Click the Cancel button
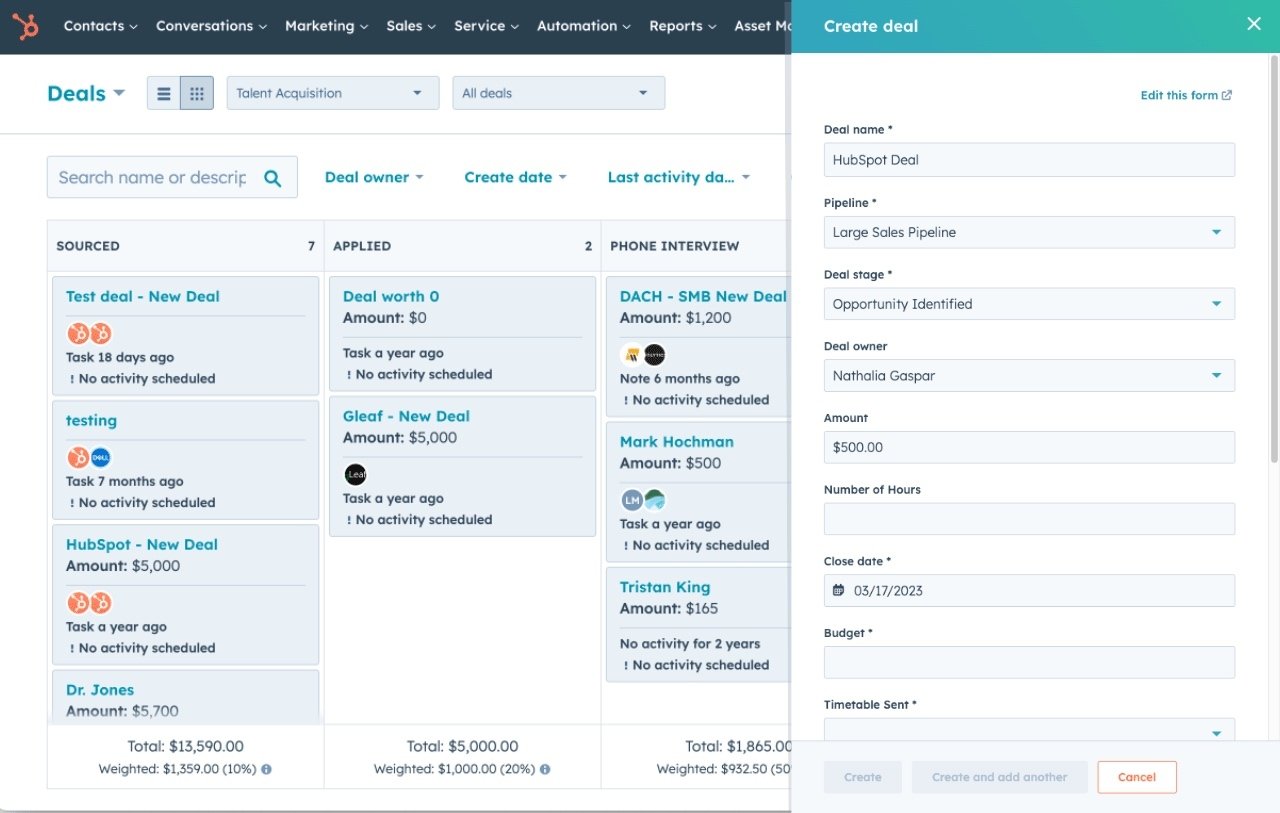1280x813 pixels. [1137, 777]
